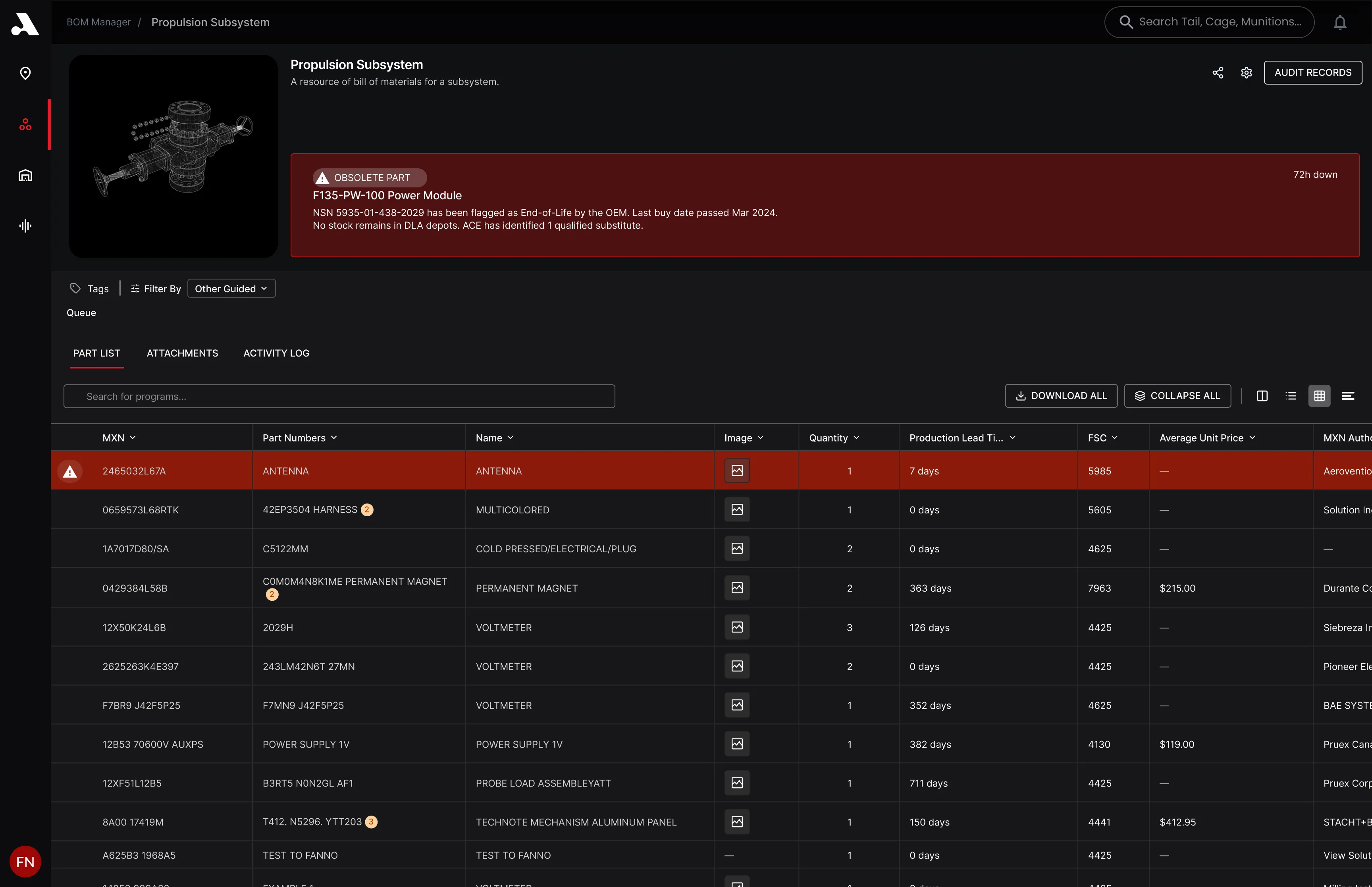The image size is (1372, 887).
Task: Open the warehouse sidebar icon
Action: point(25,175)
